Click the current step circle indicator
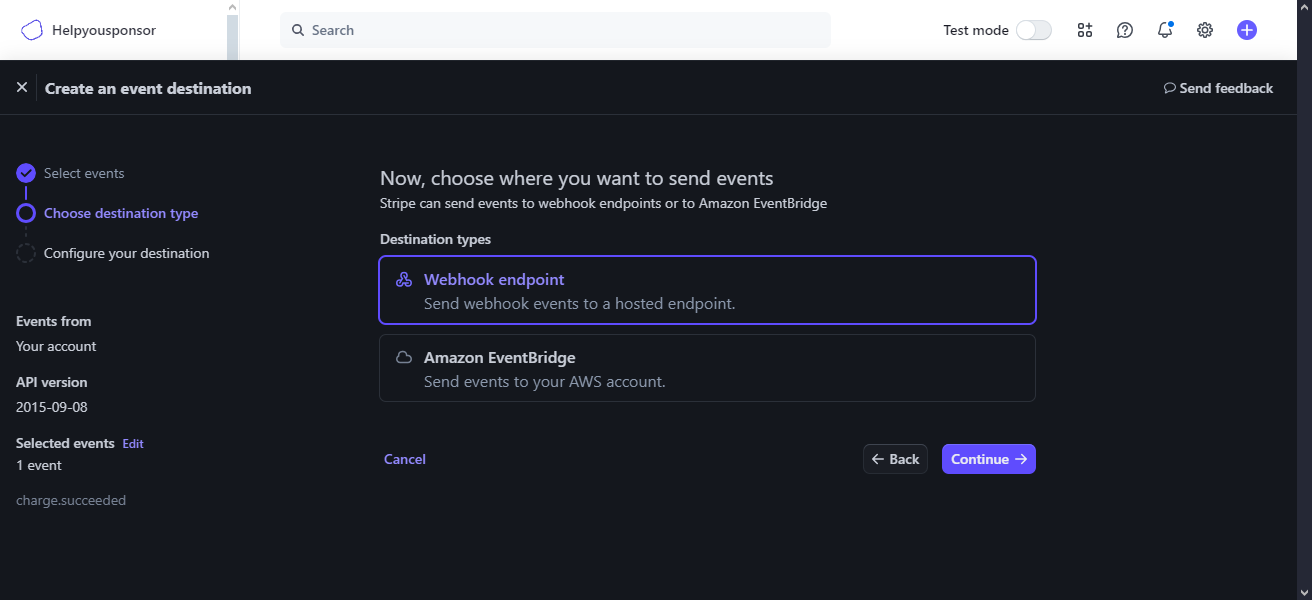Viewport: 1312px width, 600px height. pyautogui.click(x=26, y=213)
